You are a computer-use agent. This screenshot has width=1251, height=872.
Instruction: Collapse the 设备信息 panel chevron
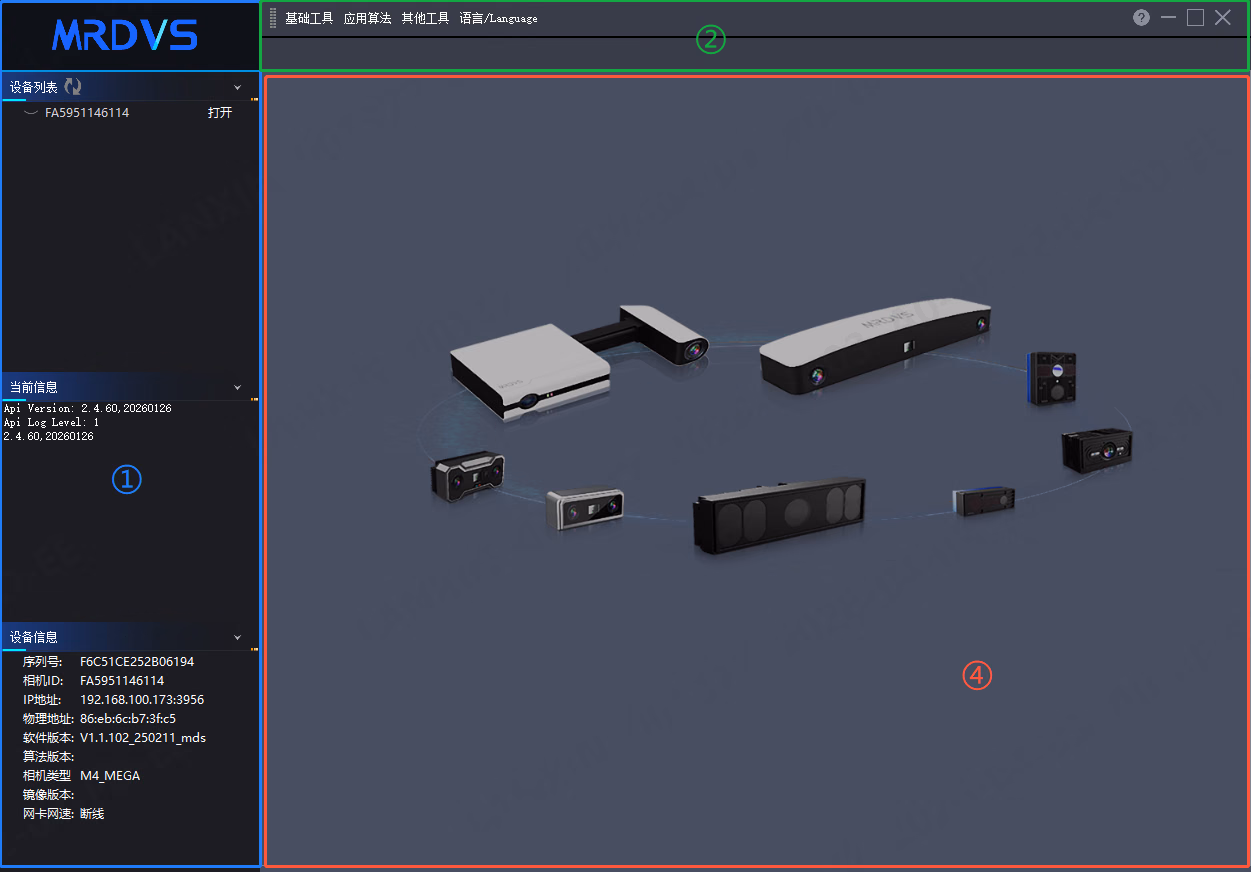(x=238, y=637)
